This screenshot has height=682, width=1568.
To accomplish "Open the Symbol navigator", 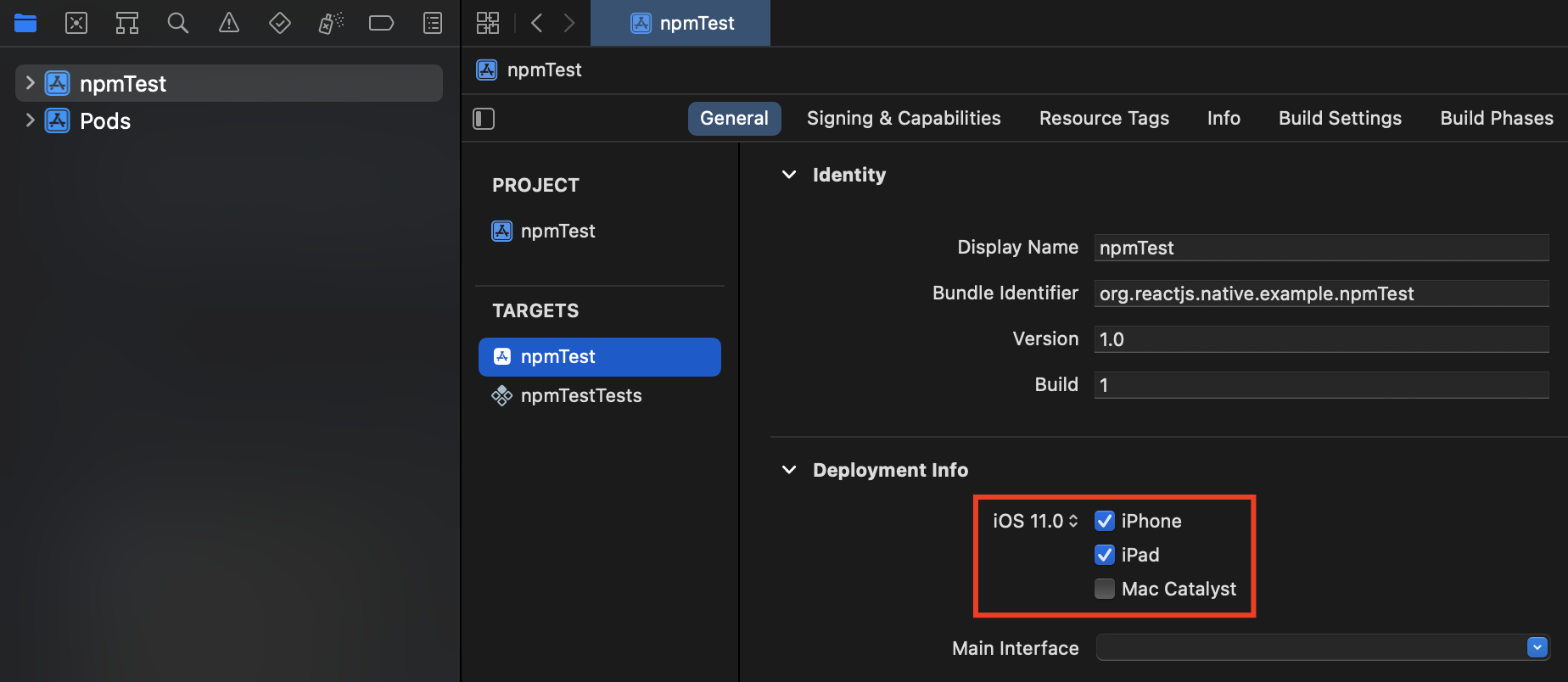I will point(127,23).
